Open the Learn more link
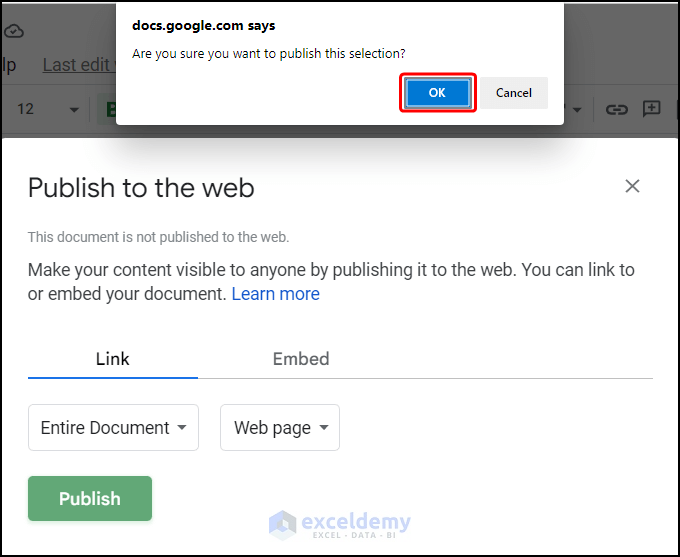 (x=275, y=294)
